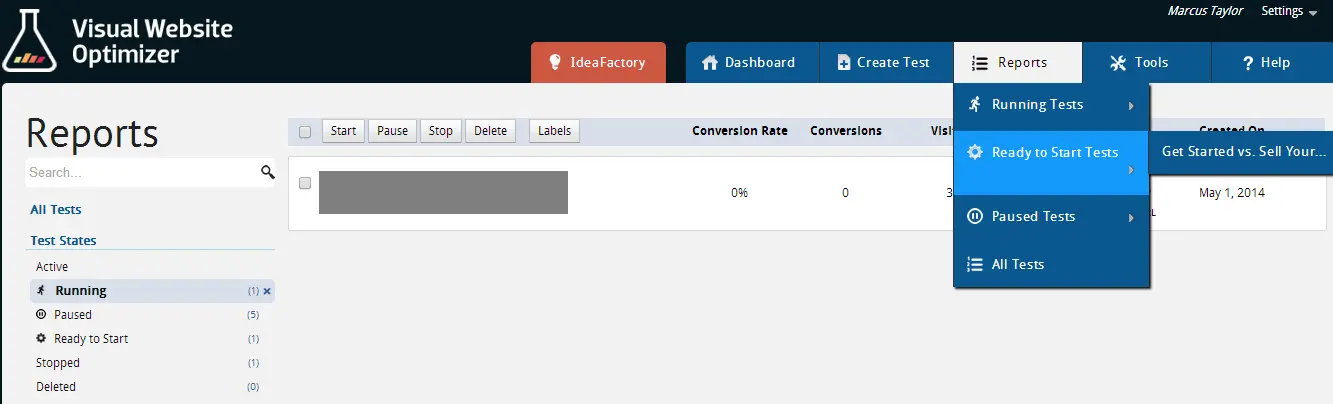The image size is (1333, 404).
Task: Click the Tools wrench icon
Action: (1118, 62)
